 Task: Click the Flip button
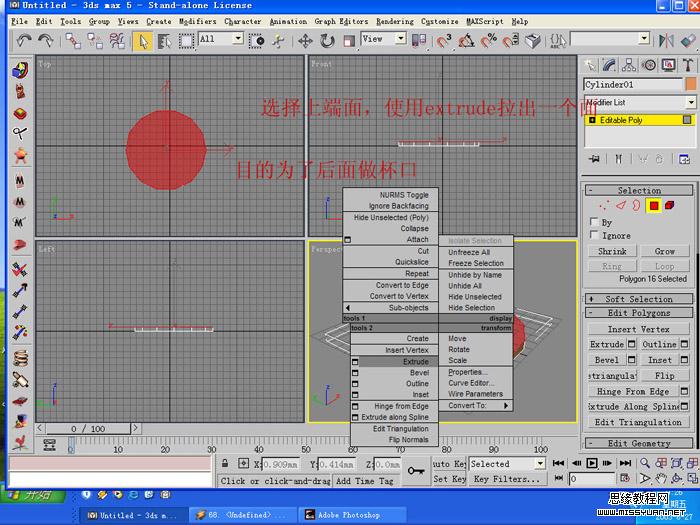665,376
